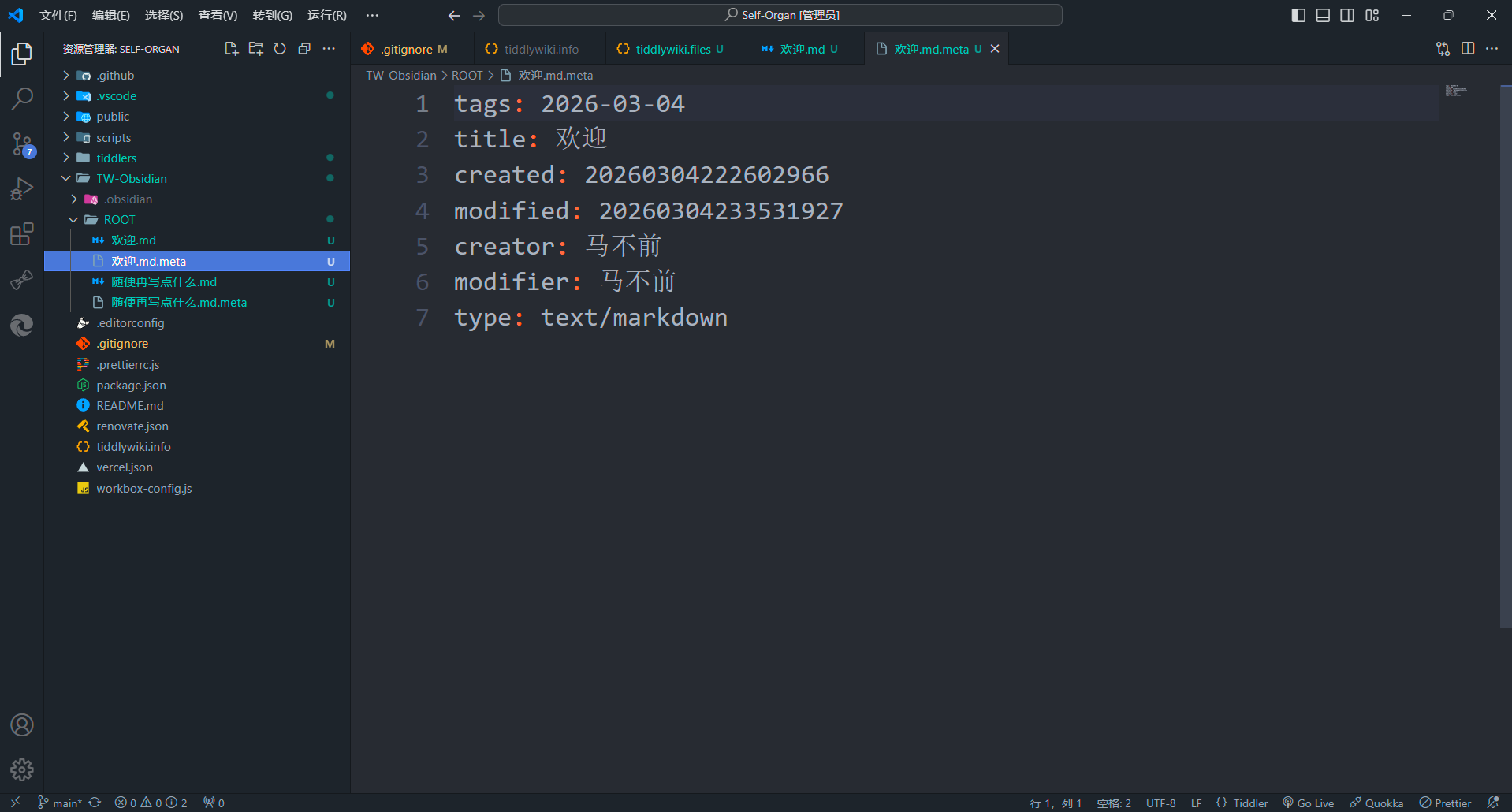
Task: Collapse the TW-Obsidian folder
Action: [131, 178]
